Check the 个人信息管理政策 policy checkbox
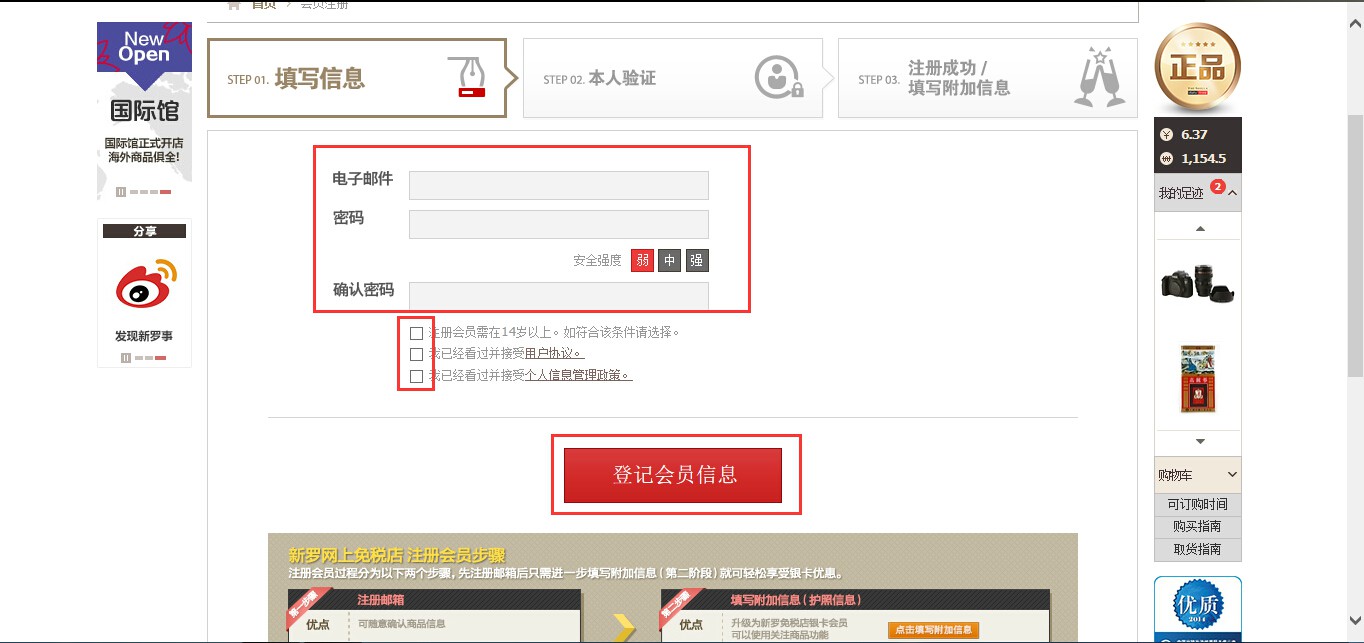The image size is (1364, 643). point(416,376)
